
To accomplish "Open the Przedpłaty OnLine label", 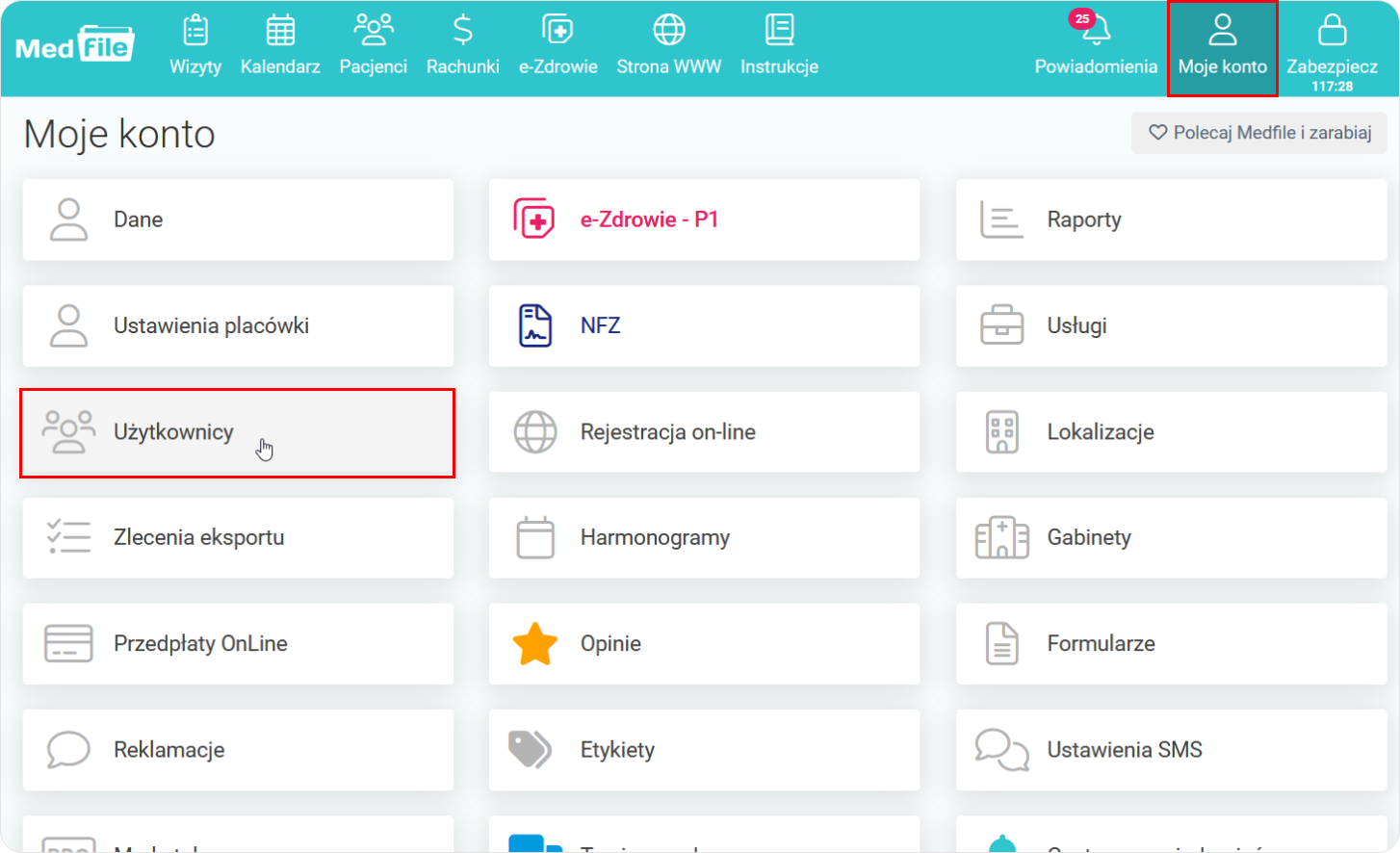I will pos(200,644).
